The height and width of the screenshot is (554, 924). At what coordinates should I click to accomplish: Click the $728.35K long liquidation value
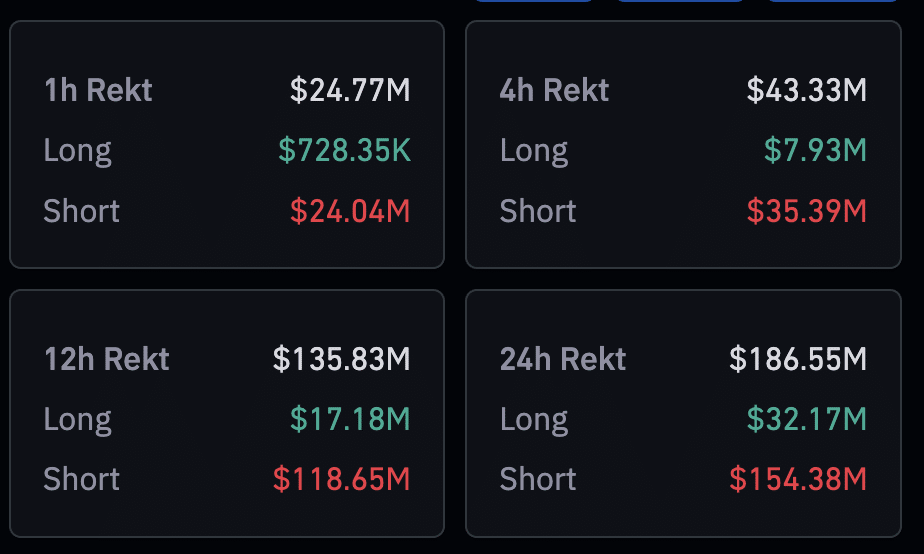click(x=344, y=150)
